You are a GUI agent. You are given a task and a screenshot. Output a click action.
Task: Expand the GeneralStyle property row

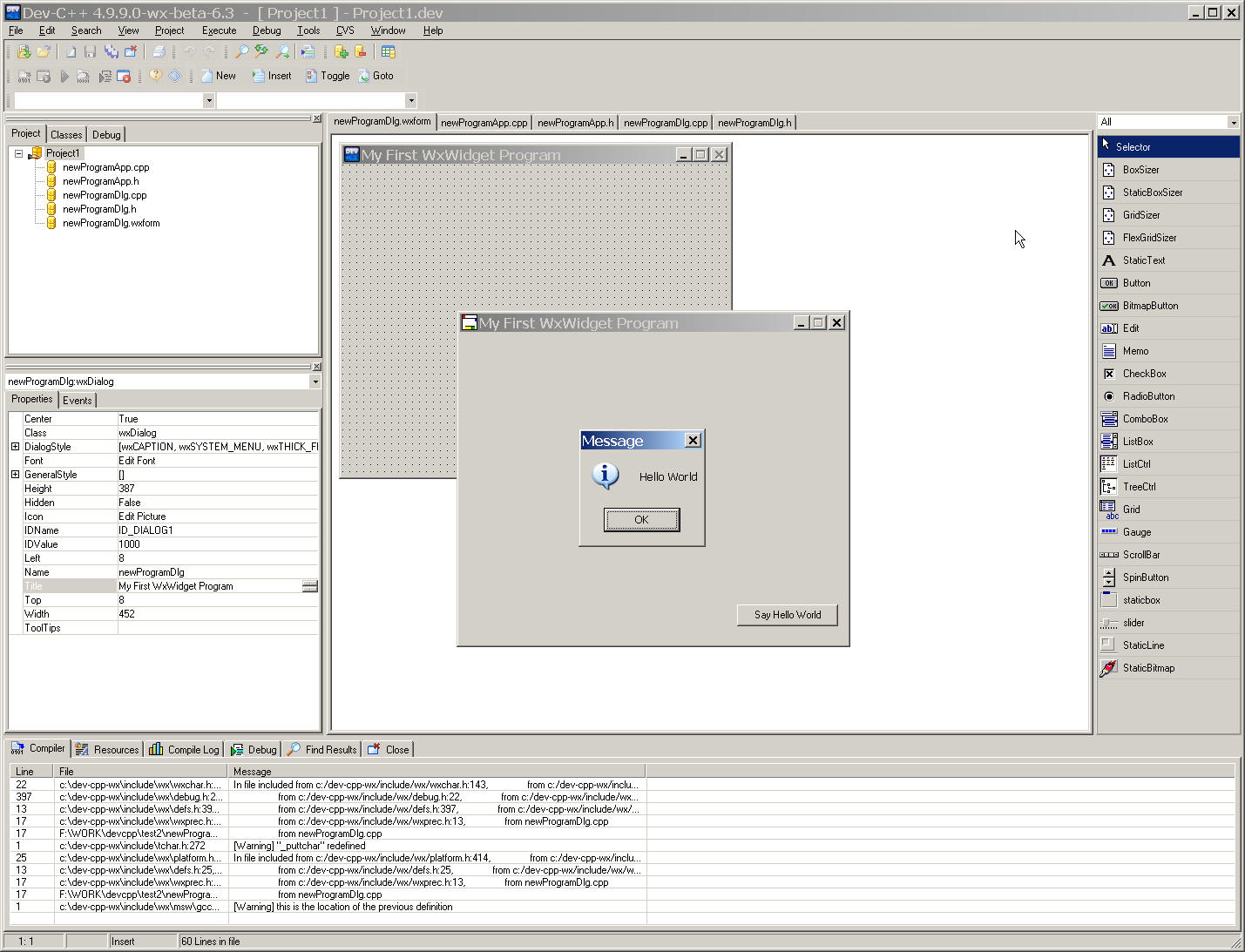pyautogui.click(x=15, y=475)
